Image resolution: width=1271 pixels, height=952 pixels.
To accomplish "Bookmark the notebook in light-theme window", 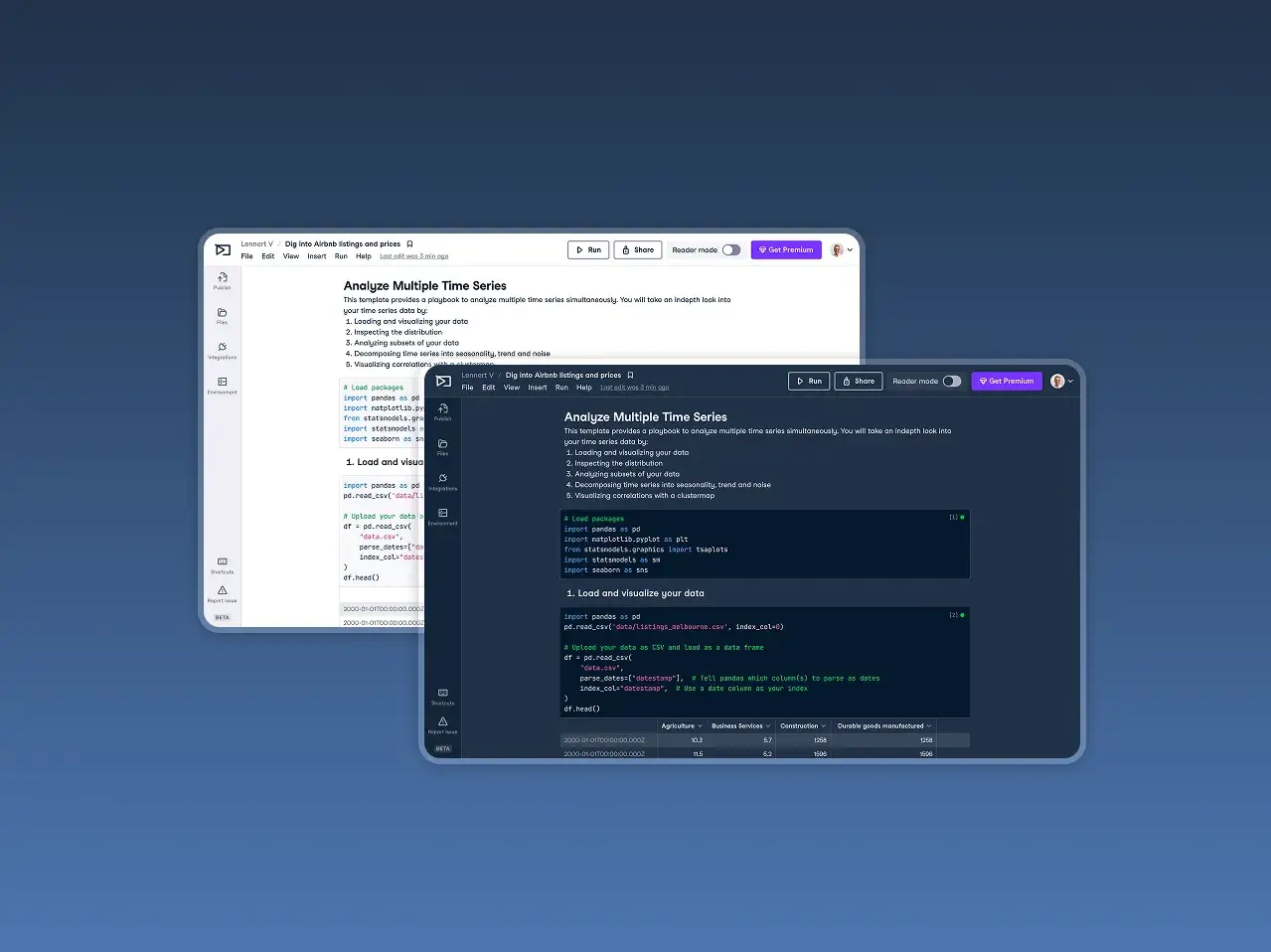I will (409, 244).
